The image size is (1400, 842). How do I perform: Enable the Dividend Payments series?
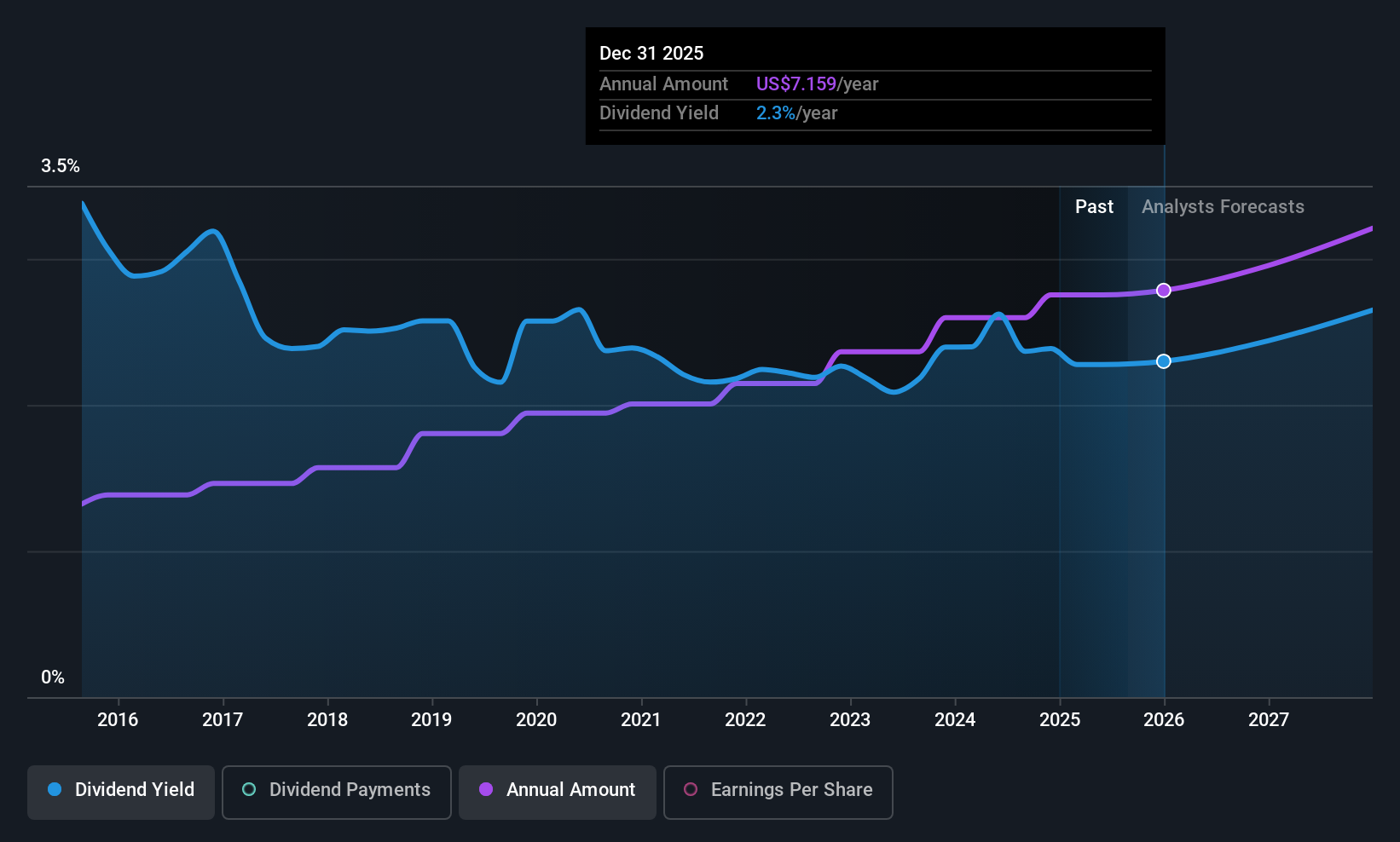[337, 793]
